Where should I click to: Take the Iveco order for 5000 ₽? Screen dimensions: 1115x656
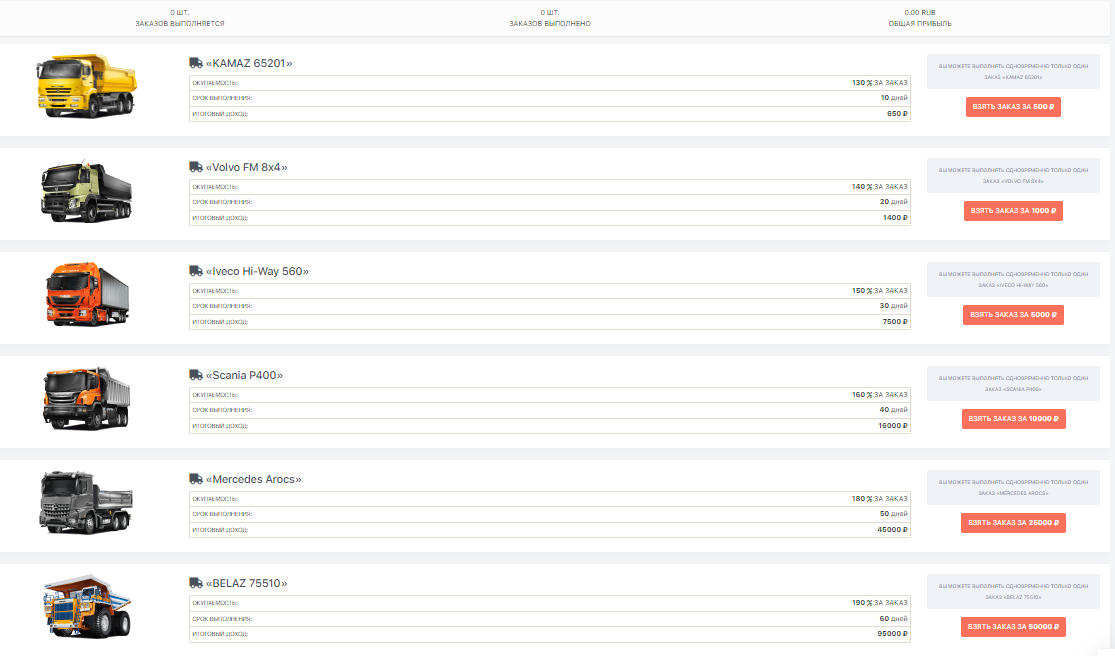[1013, 315]
